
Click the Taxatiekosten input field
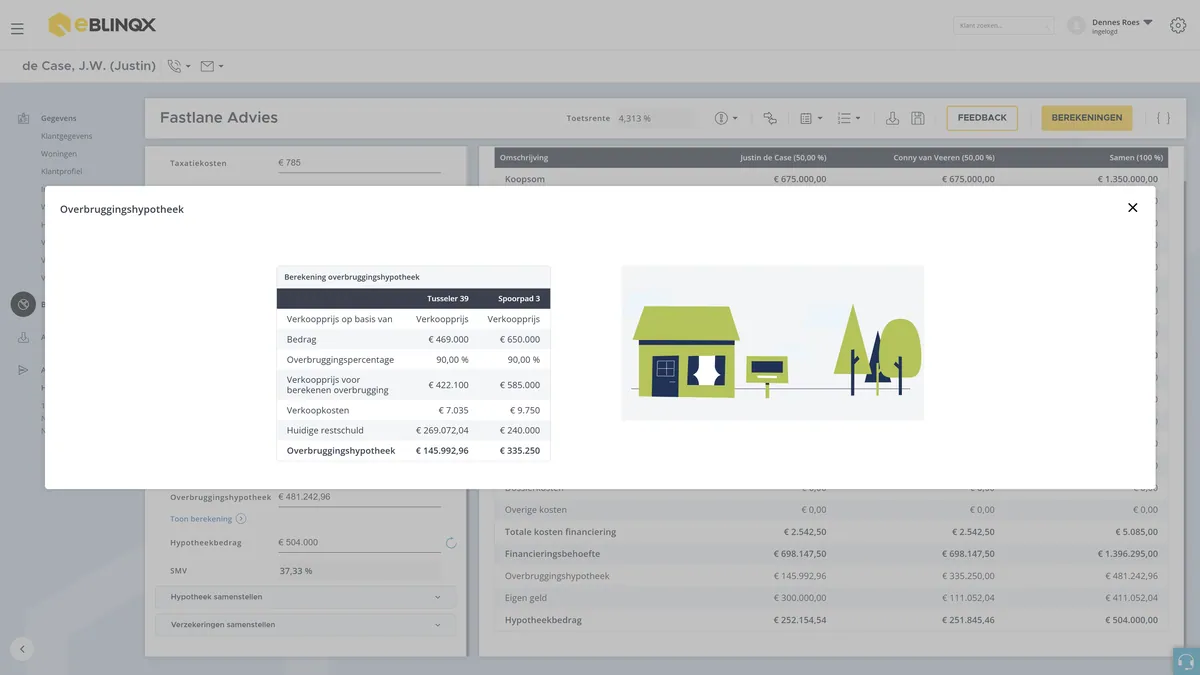tap(359, 163)
